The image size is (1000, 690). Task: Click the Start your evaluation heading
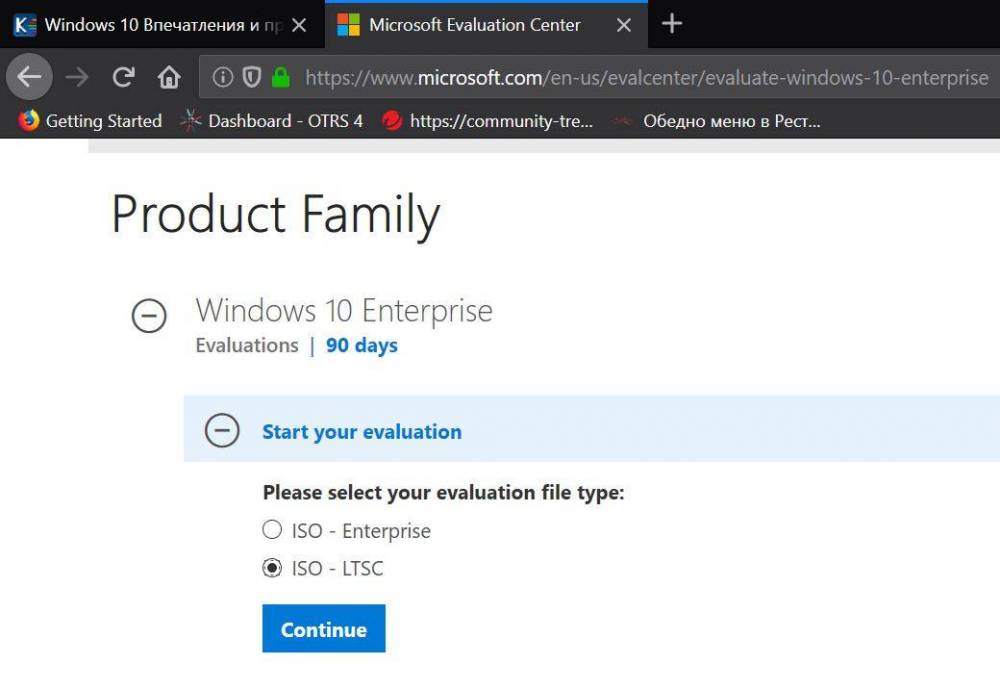pyautogui.click(x=362, y=432)
